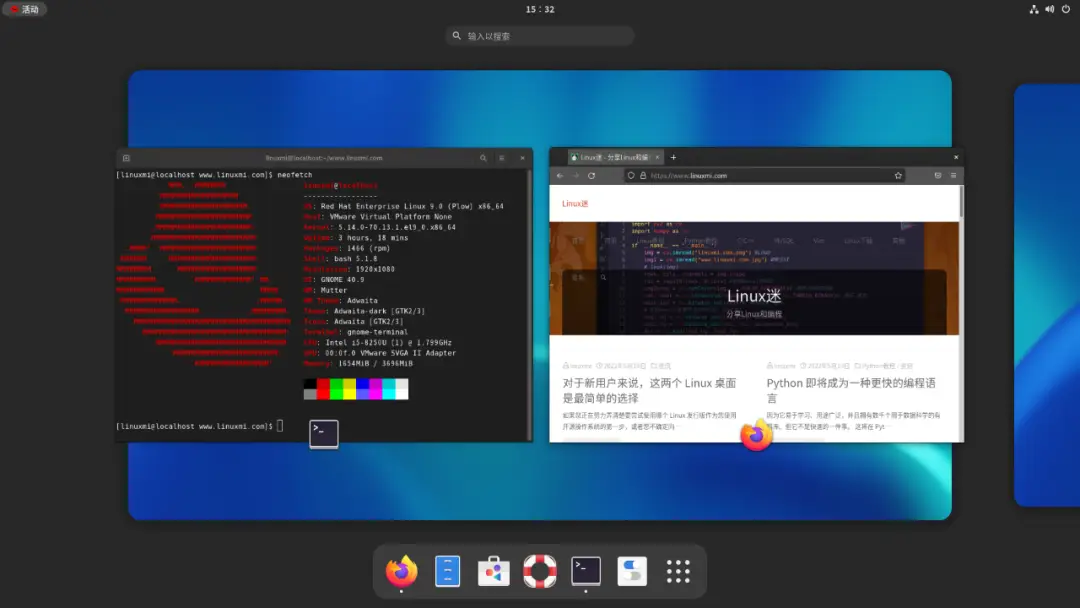The width and height of the screenshot is (1080, 608).
Task: Show the all applications grid
Action: click(678, 571)
